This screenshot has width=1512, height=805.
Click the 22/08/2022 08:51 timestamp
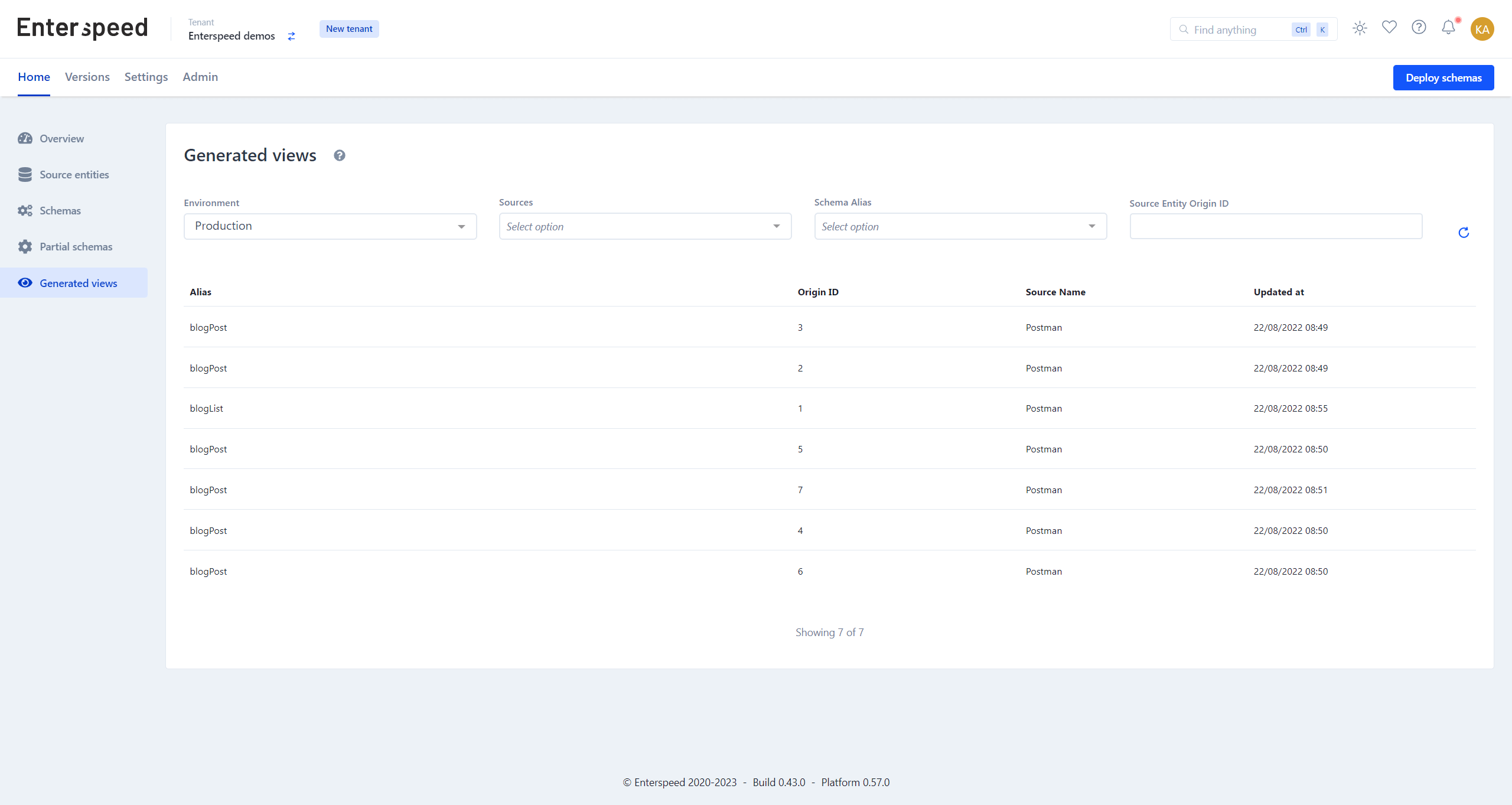[1291, 490]
